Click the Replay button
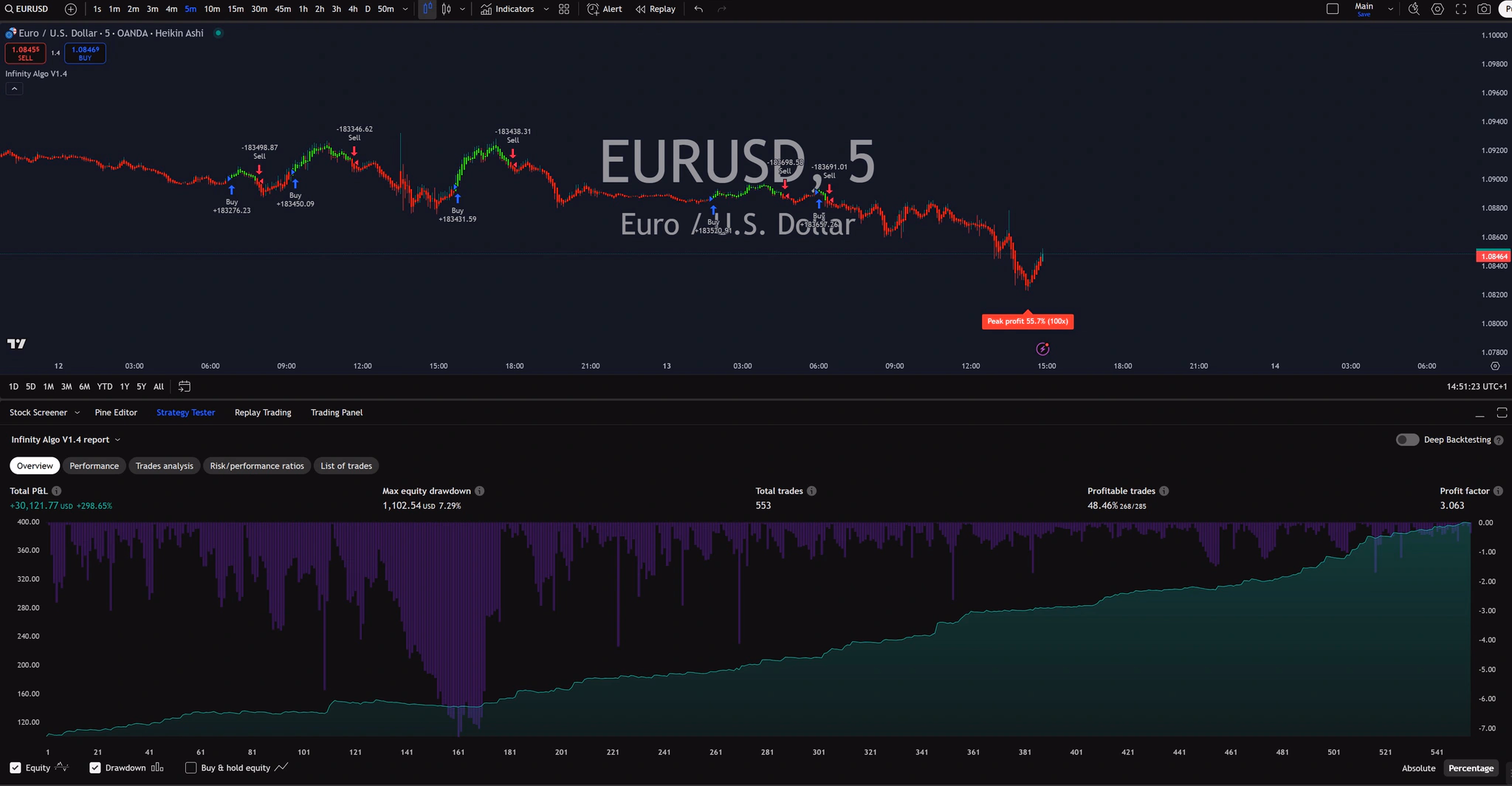This screenshot has width=1512, height=786. 656,9
